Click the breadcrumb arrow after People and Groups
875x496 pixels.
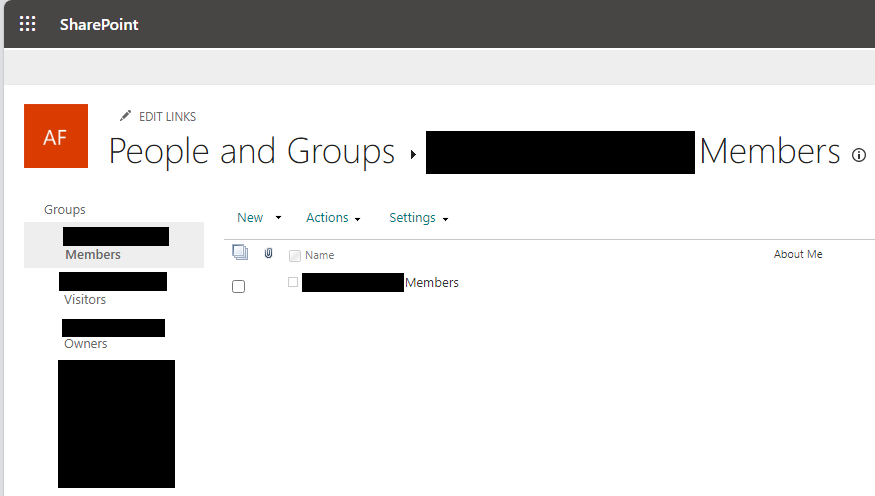pyautogui.click(x=413, y=155)
